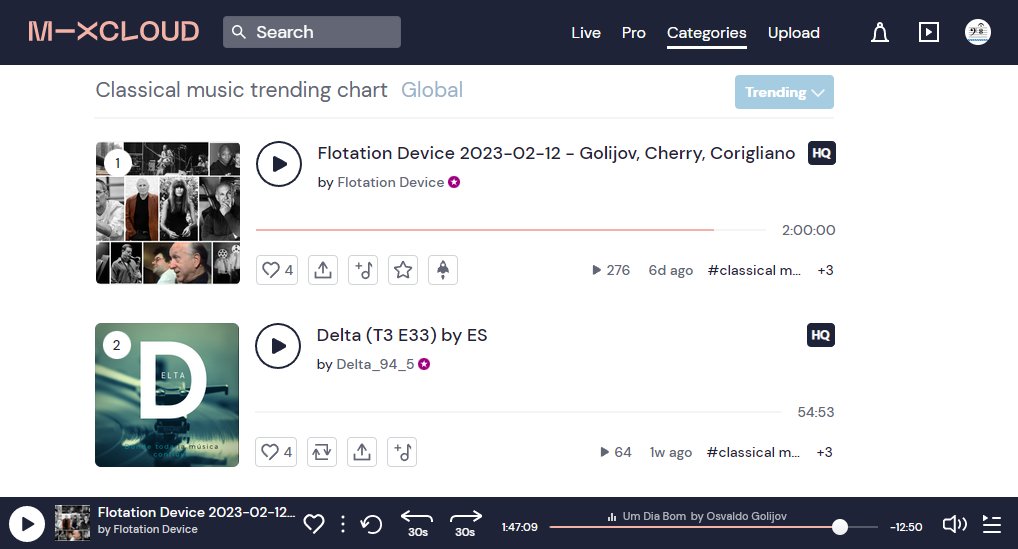Skip back 30 seconds

click(x=417, y=524)
